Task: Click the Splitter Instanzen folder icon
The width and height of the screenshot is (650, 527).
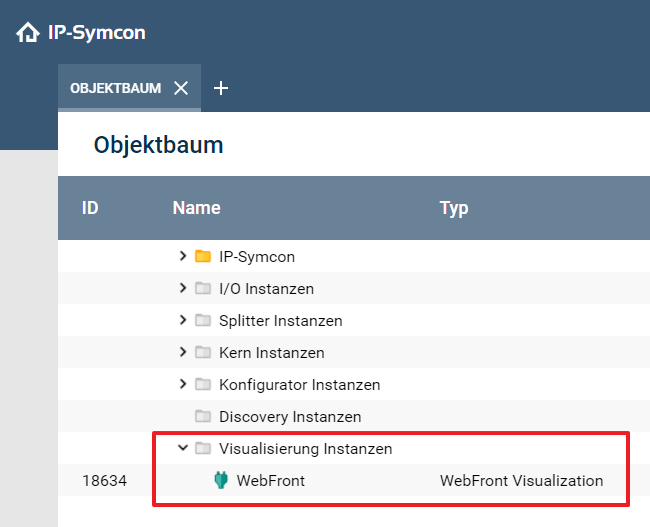Action: pyautogui.click(x=203, y=321)
